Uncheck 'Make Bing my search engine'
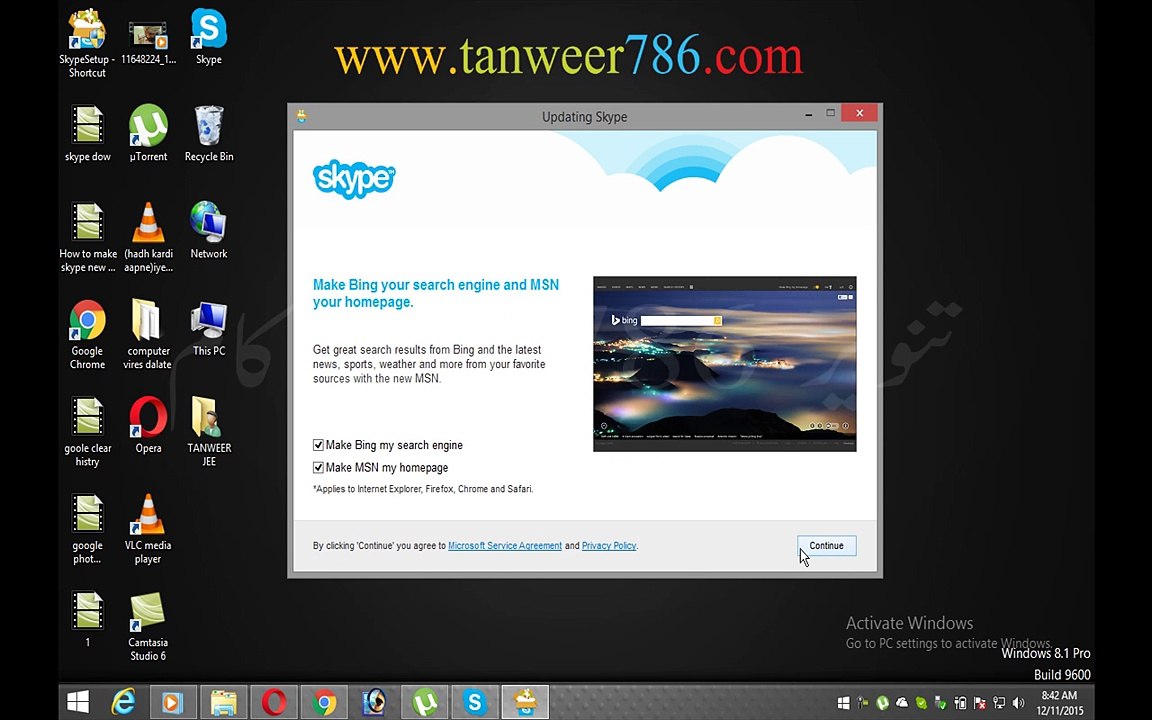 point(318,445)
